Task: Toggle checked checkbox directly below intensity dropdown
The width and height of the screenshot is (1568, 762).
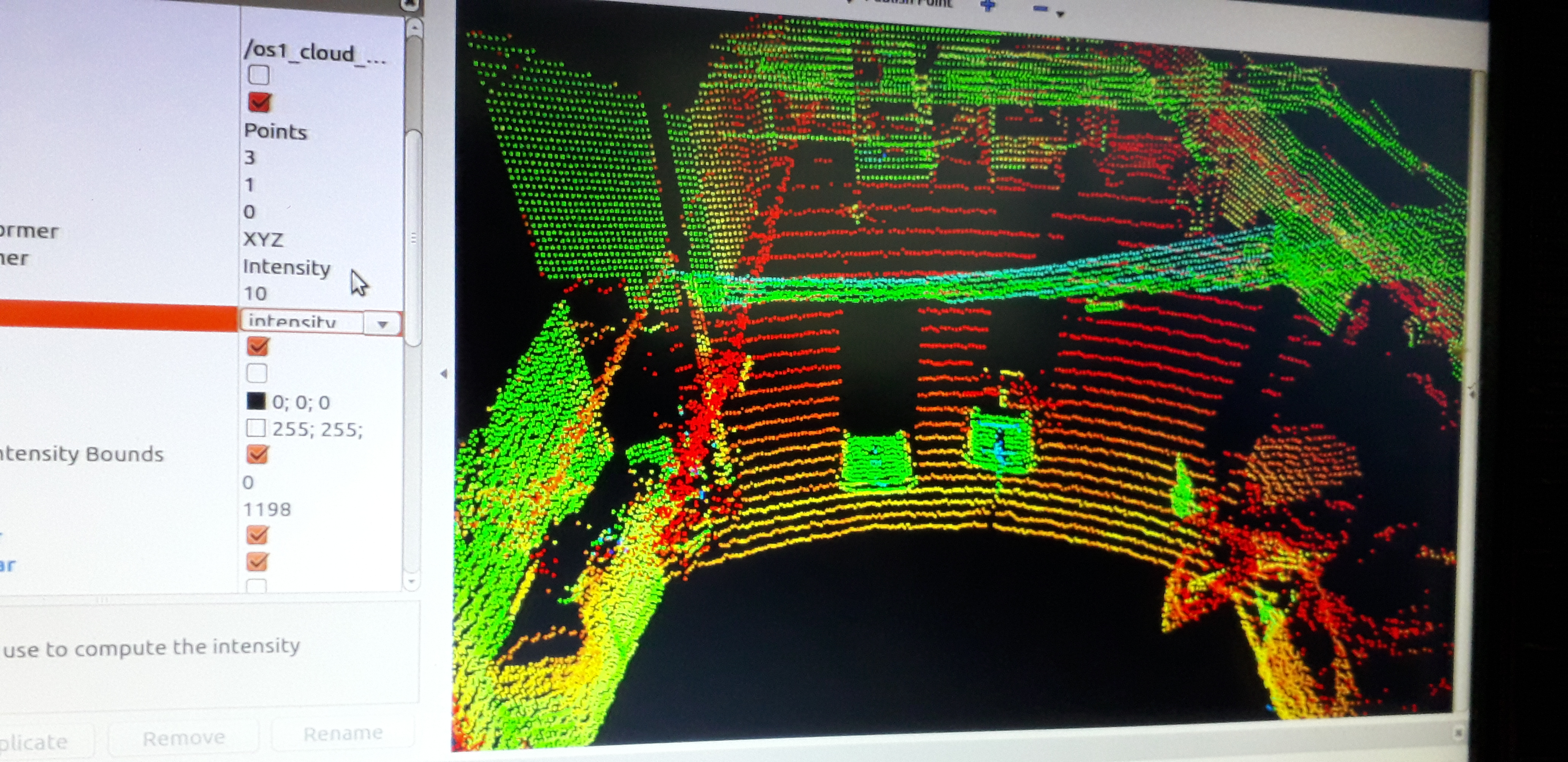Action: [x=258, y=346]
